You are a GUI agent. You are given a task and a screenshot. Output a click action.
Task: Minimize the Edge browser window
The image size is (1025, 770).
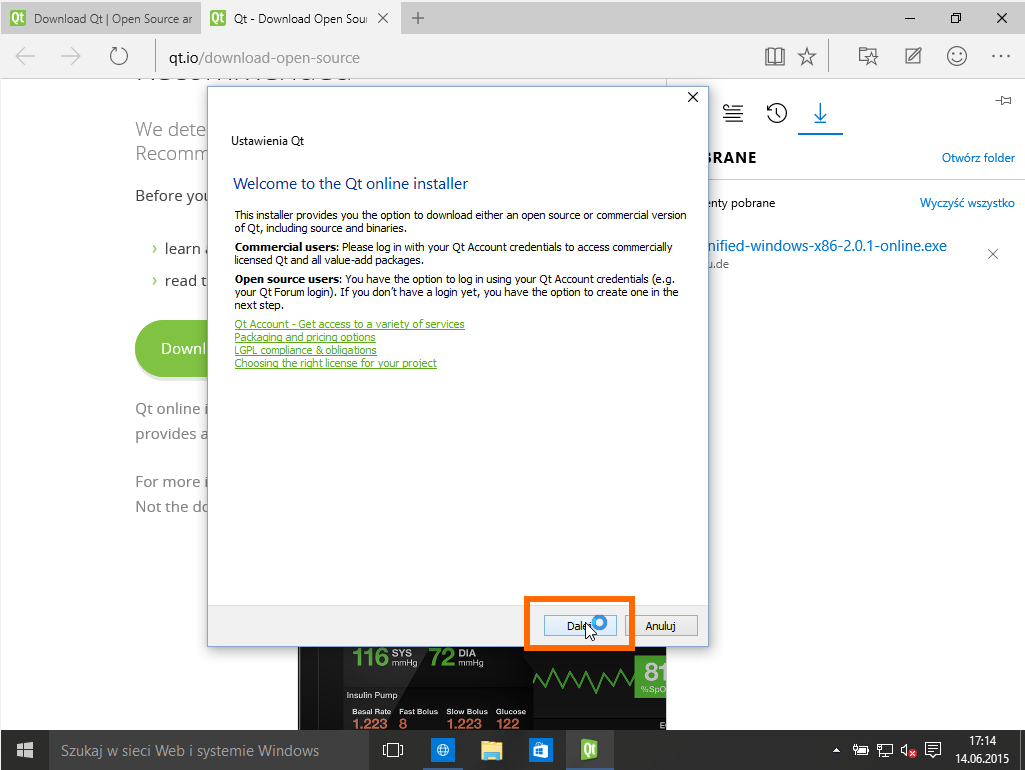[x=910, y=18]
